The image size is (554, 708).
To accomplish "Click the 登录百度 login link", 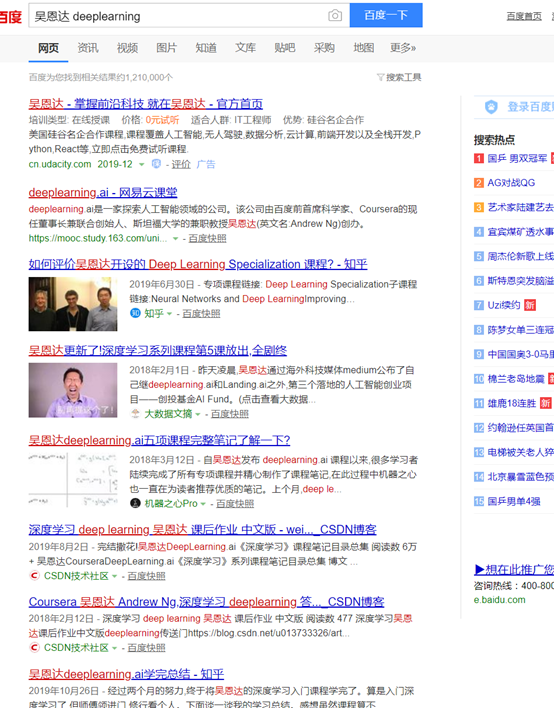I will [x=531, y=107].
